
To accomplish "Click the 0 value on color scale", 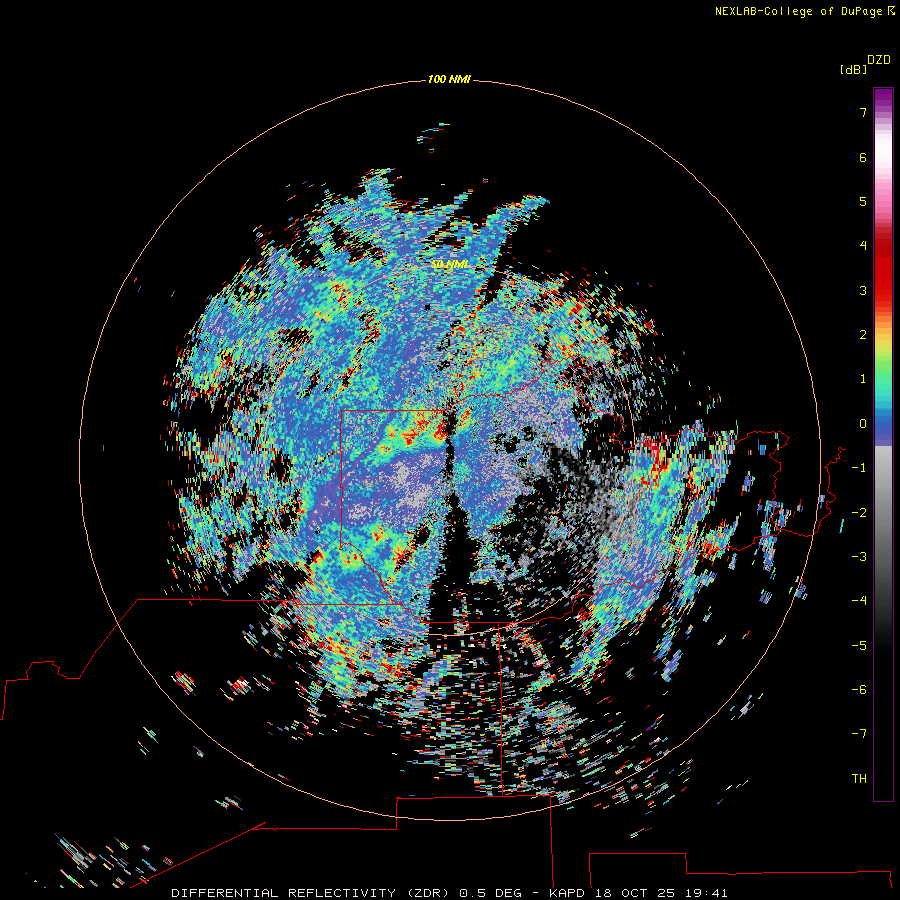I will (863, 424).
